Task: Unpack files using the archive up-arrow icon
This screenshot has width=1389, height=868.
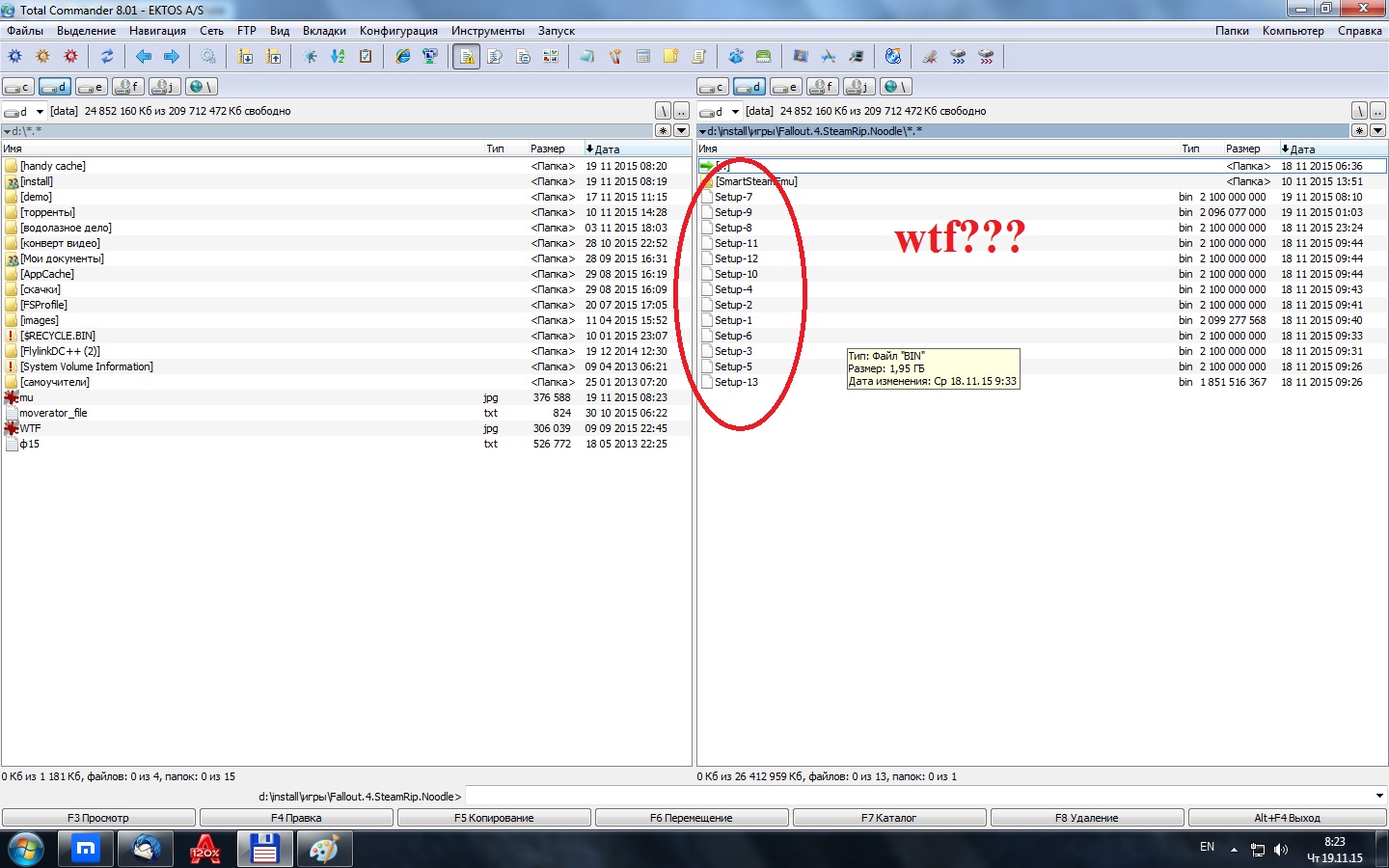Action: (273, 57)
